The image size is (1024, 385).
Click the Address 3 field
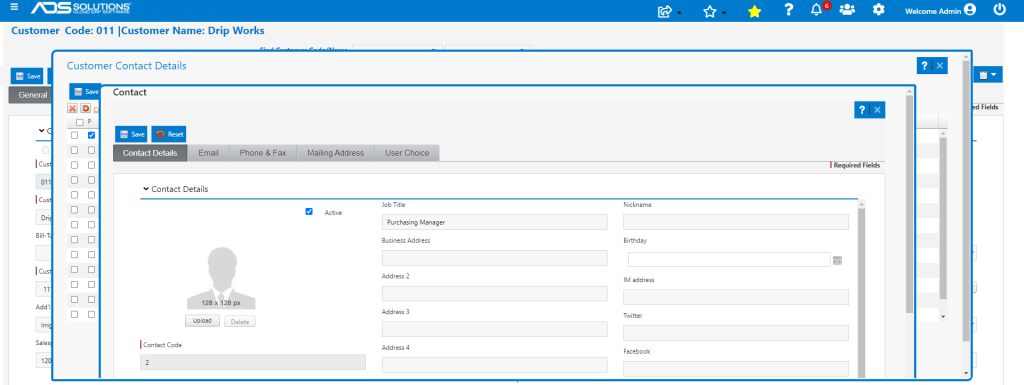point(494,329)
